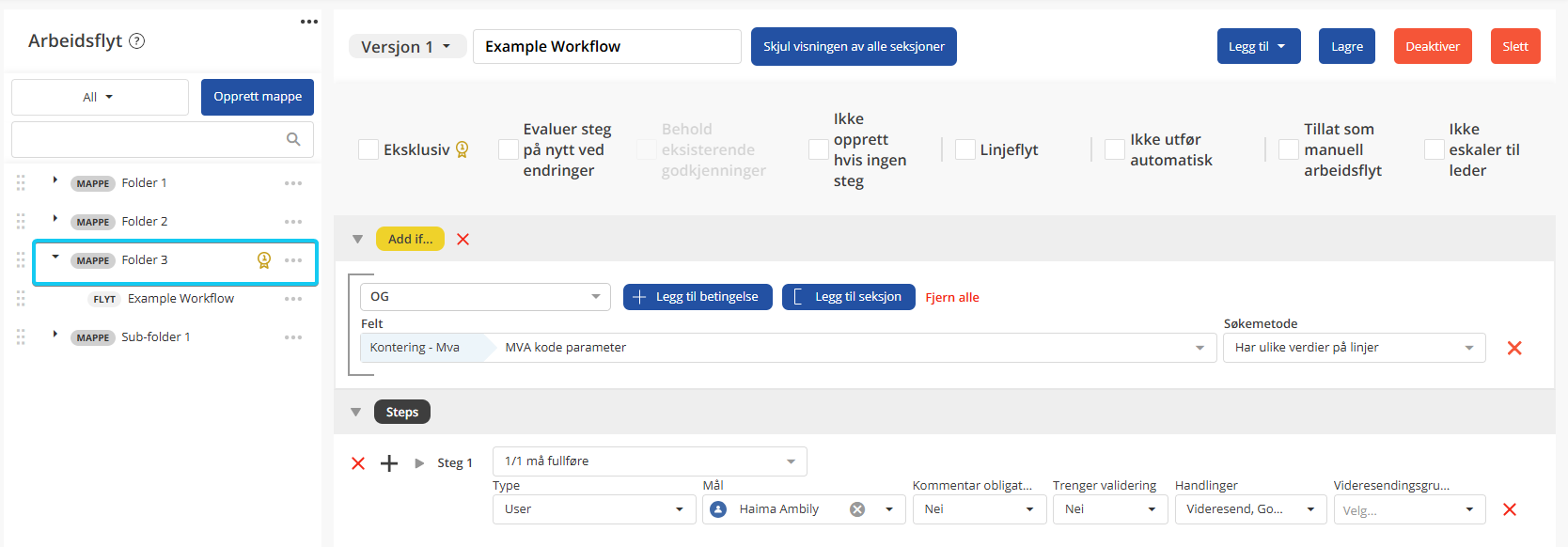Enable Ikke utfør automatisk checkbox
Viewport: 1568px width, 547px height.
point(1115,149)
